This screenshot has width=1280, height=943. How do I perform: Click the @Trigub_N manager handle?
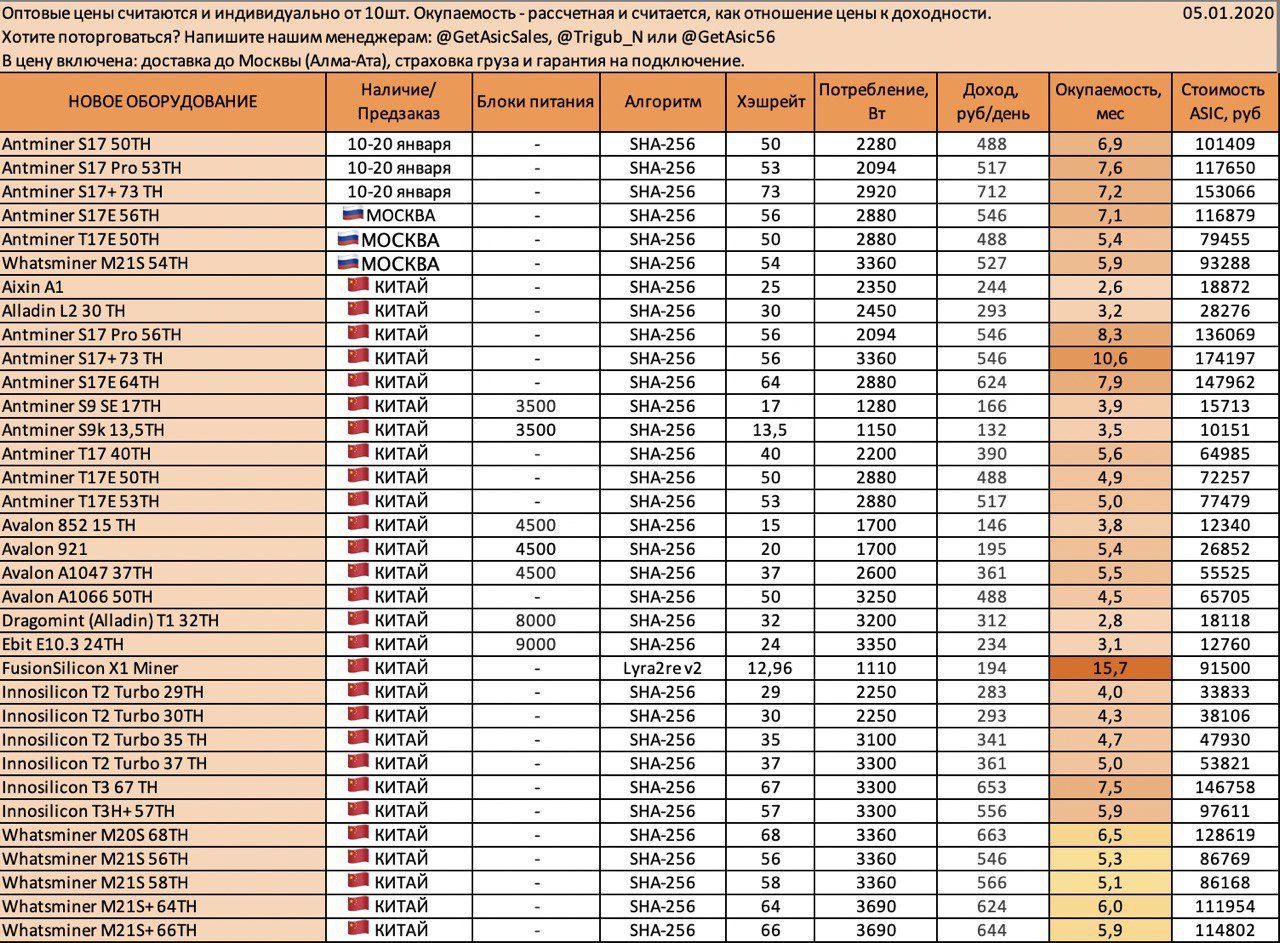coord(601,37)
